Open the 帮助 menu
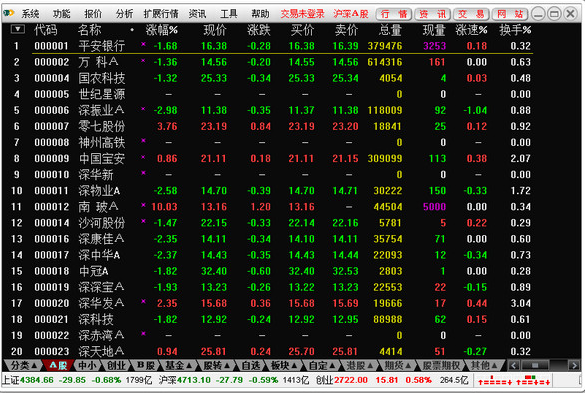 pos(260,14)
